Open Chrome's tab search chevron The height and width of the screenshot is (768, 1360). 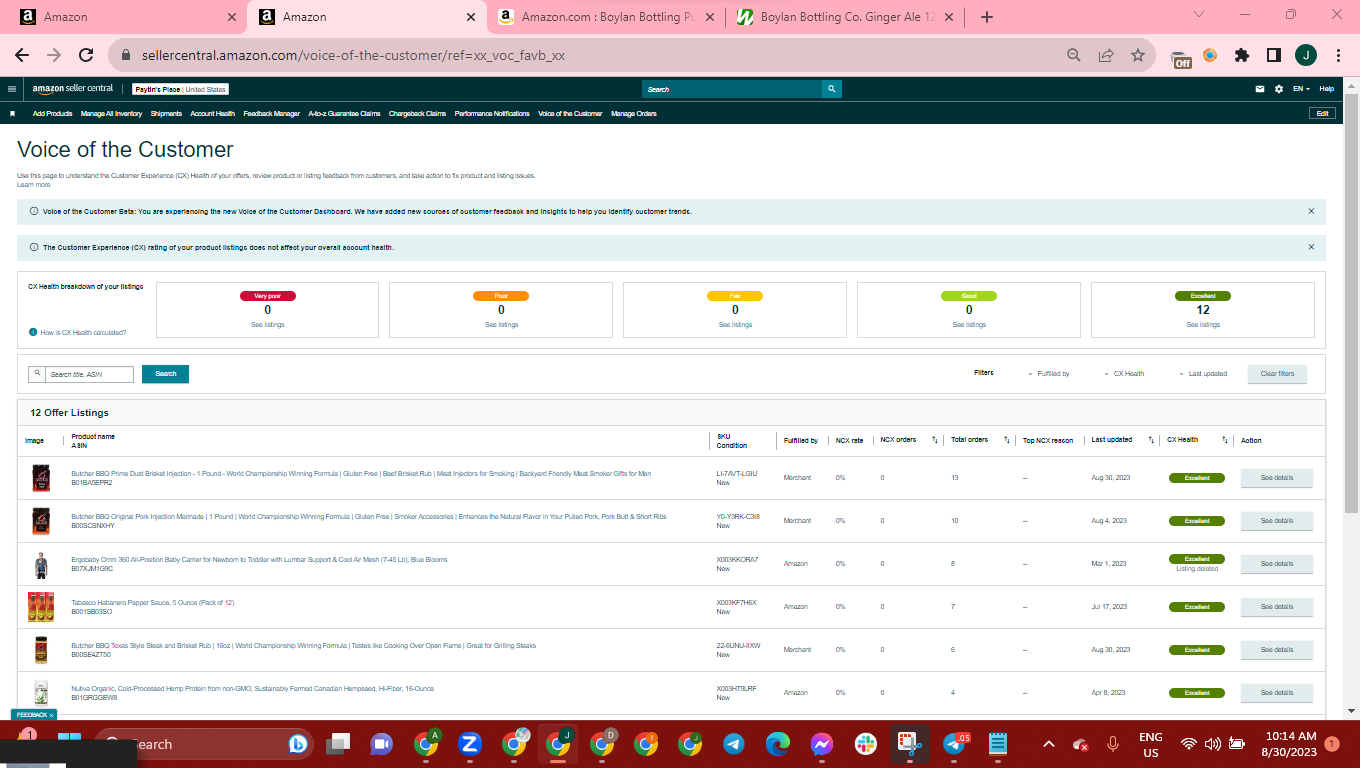(1201, 16)
